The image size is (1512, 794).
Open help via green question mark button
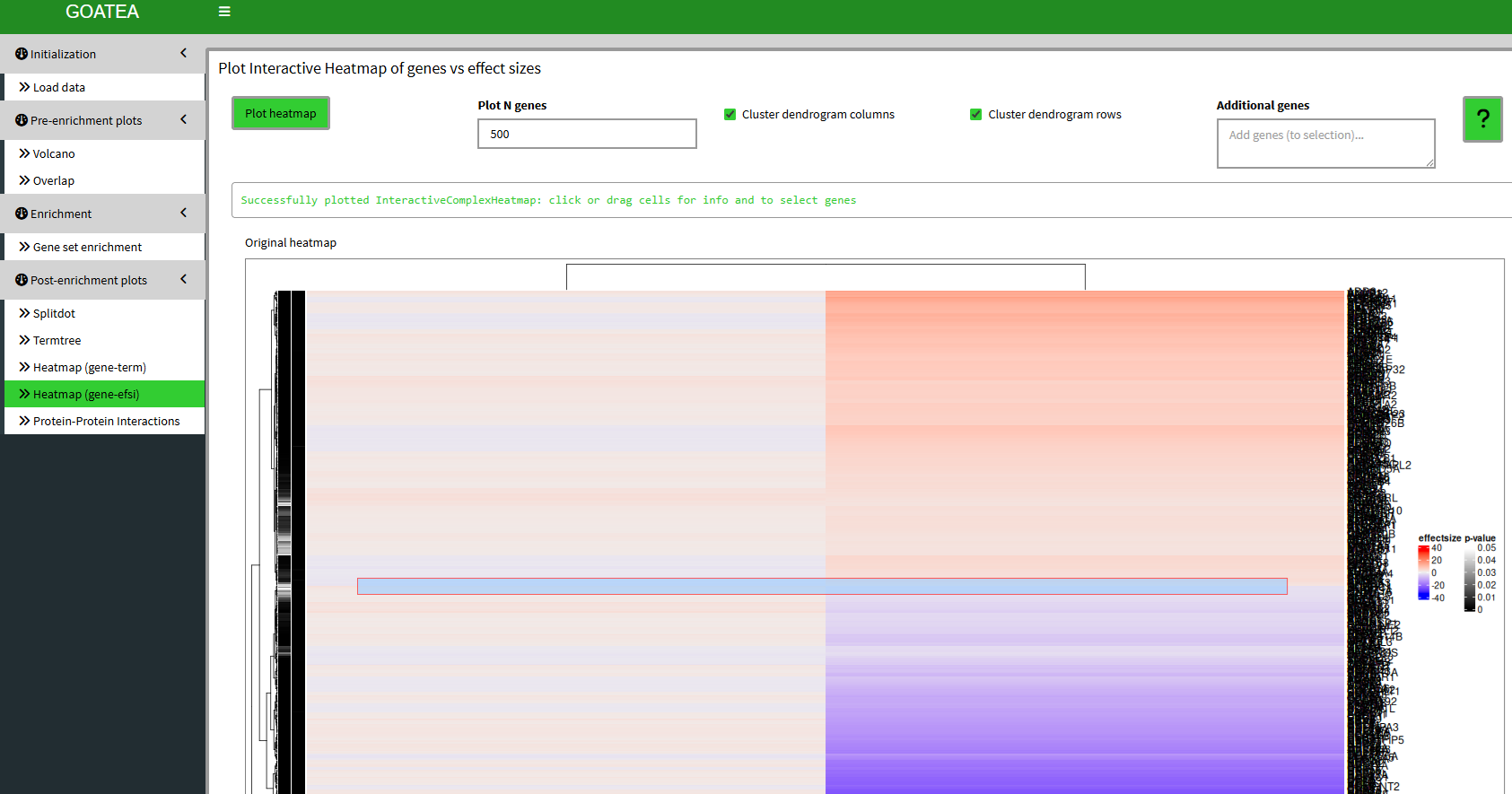point(1482,118)
